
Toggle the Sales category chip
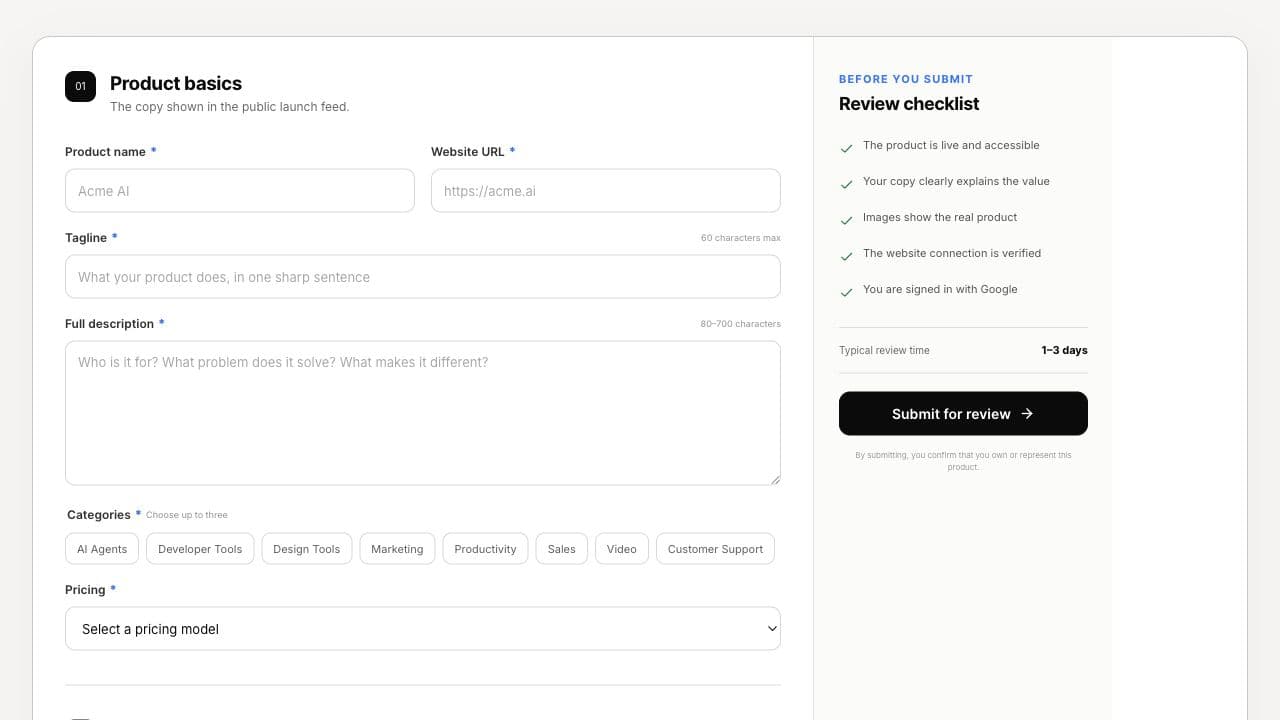point(562,549)
